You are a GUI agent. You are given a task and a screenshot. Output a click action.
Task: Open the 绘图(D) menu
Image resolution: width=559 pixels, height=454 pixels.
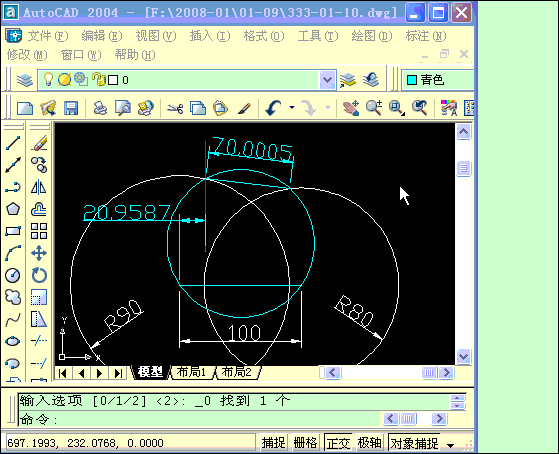(x=371, y=36)
